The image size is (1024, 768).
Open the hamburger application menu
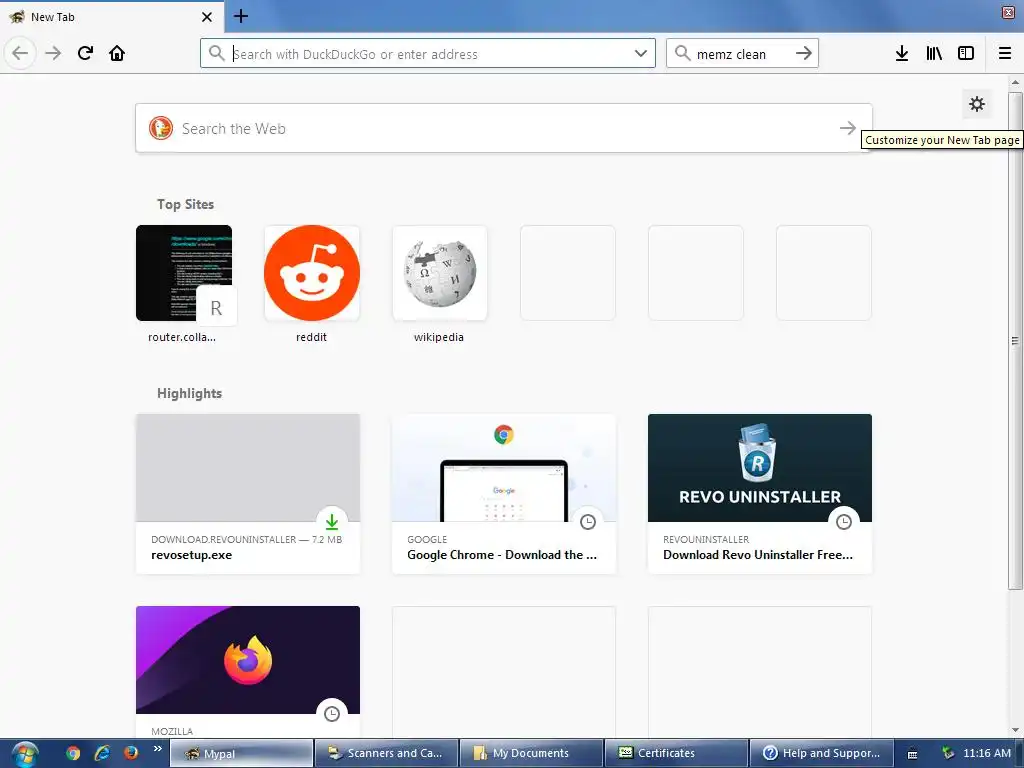[x=1005, y=53]
